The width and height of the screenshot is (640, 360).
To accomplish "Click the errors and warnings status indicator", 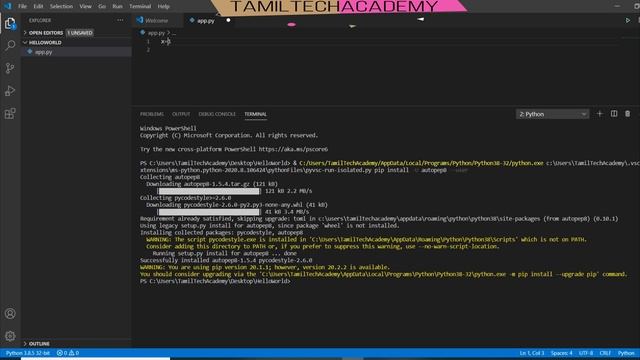I will [68, 353].
